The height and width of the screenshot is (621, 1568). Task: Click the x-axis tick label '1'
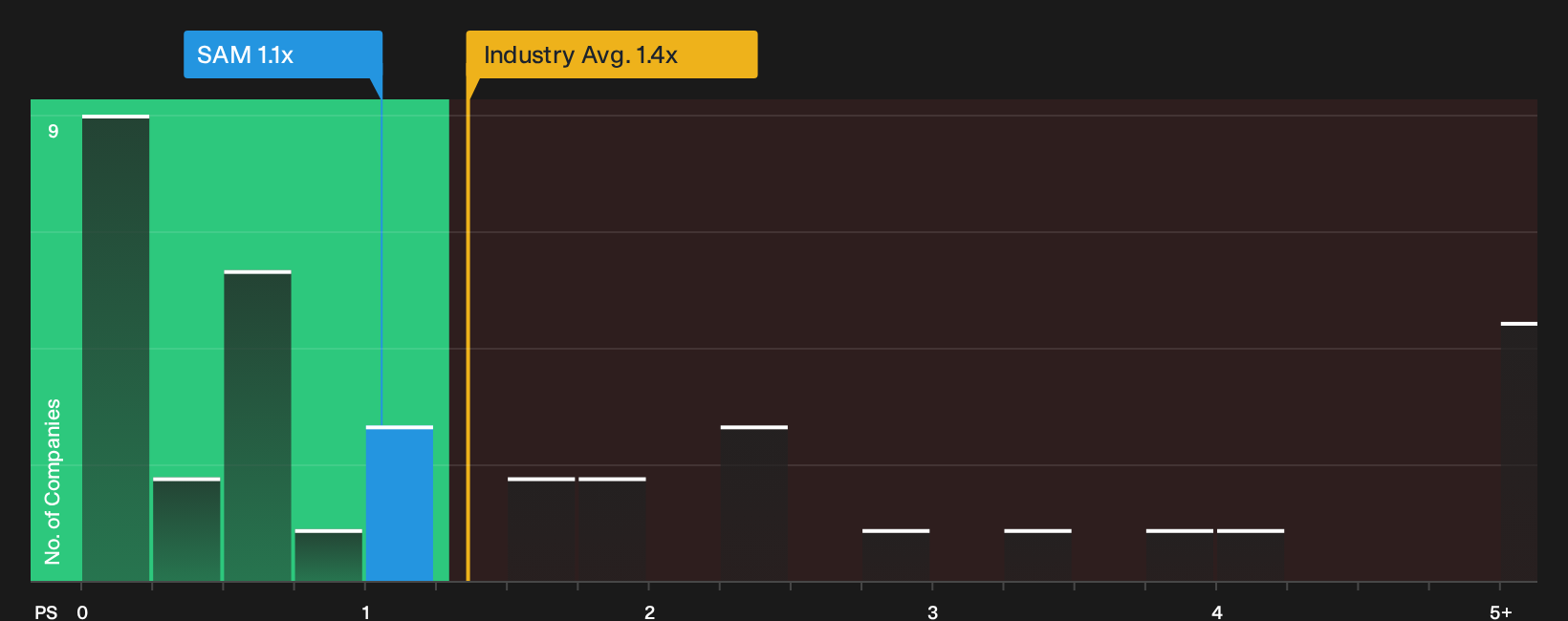pos(365,612)
